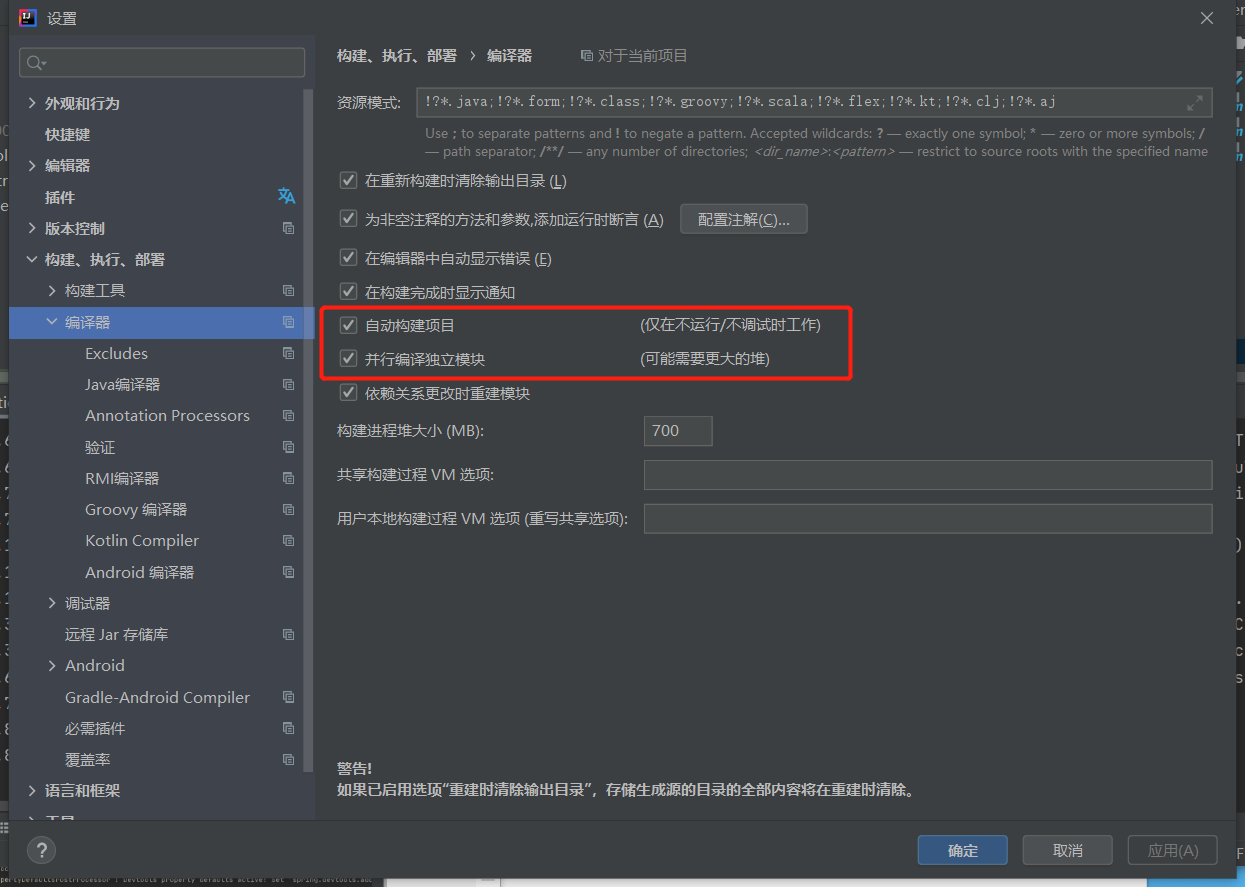Image resolution: width=1245 pixels, height=887 pixels.
Task: Expand the 版本控制 tree node
Action: [32, 228]
